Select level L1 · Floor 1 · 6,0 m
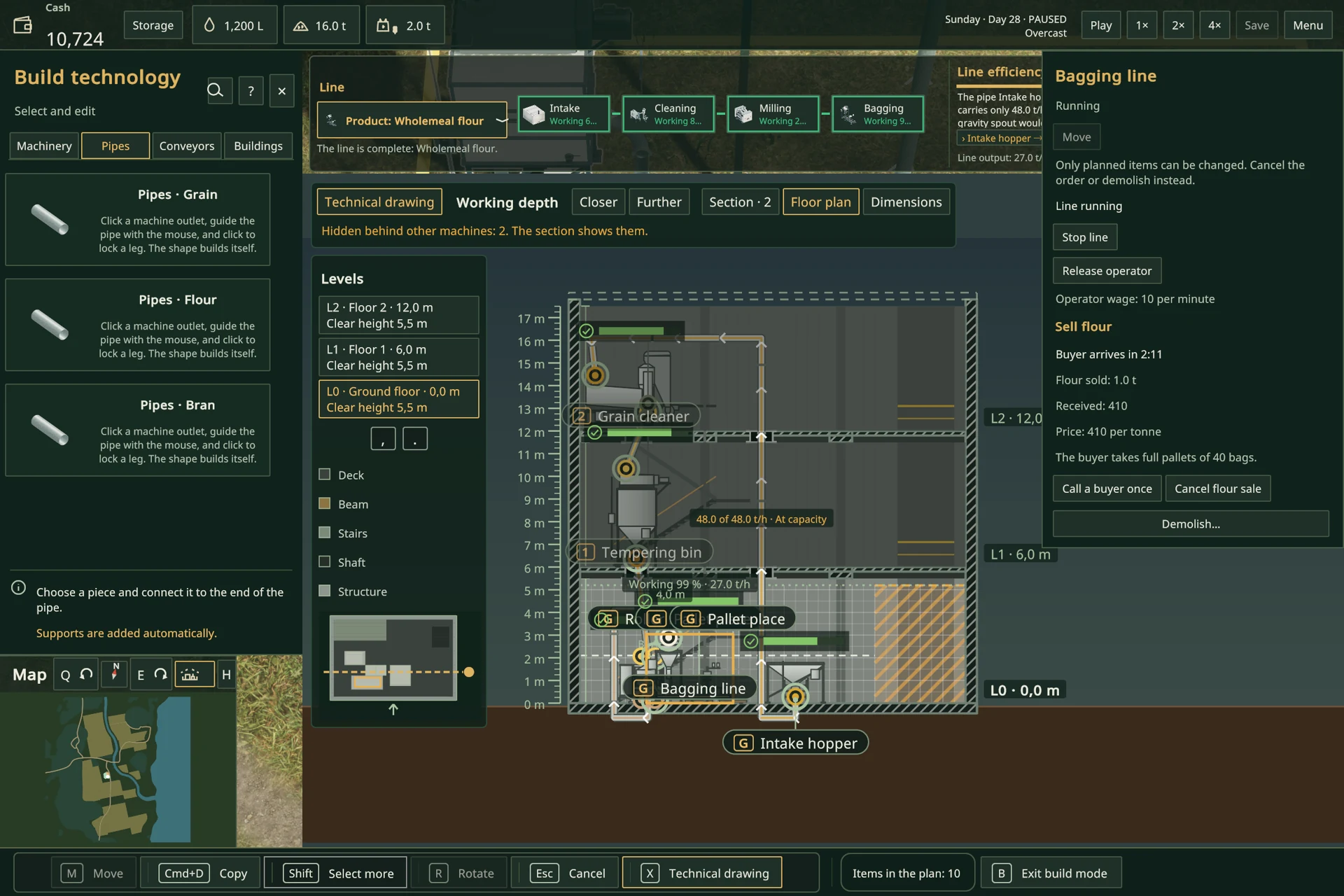The image size is (1344, 896). click(398, 357)
